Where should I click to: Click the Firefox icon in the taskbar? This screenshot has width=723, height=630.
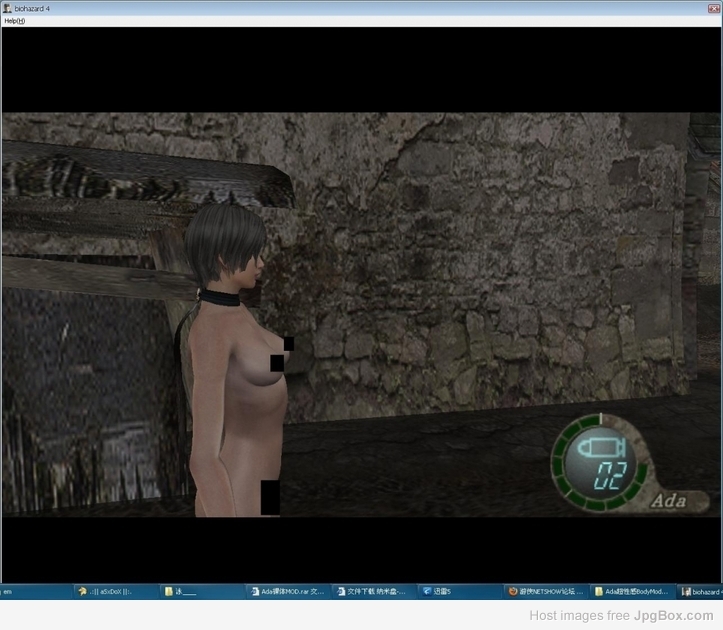tap(513, 591)
